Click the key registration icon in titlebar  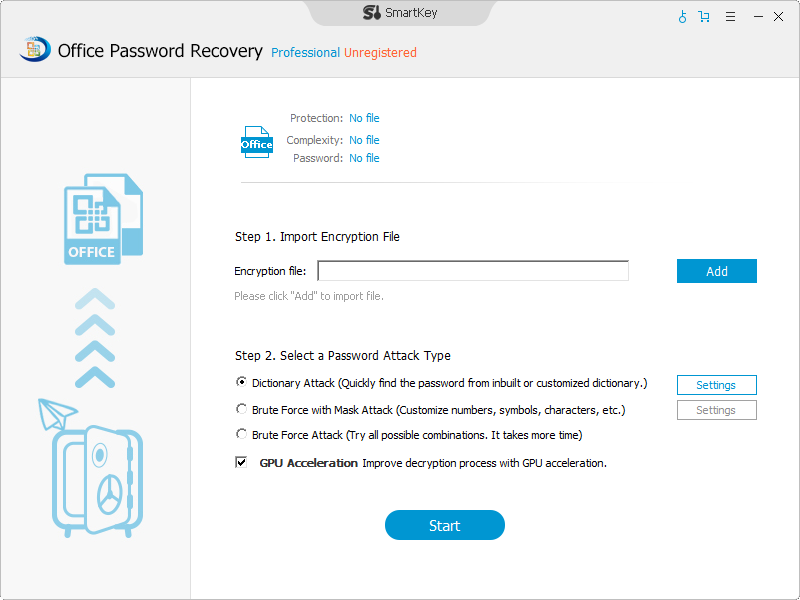(x=681, y=17)
